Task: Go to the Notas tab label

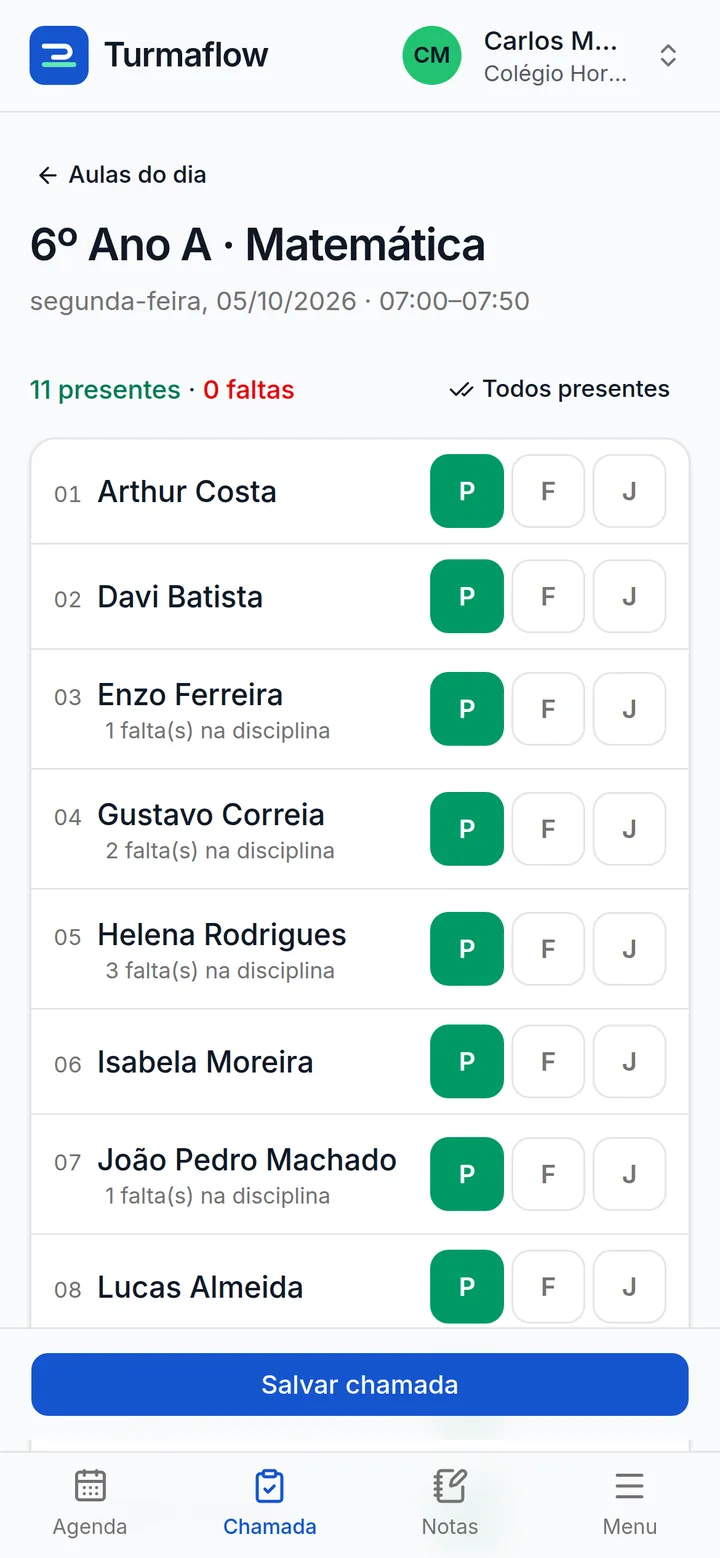Action: point(450,1527)
